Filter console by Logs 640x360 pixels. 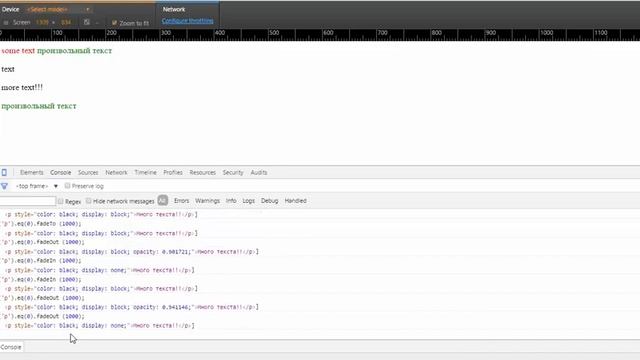click(x=249, y=200)
